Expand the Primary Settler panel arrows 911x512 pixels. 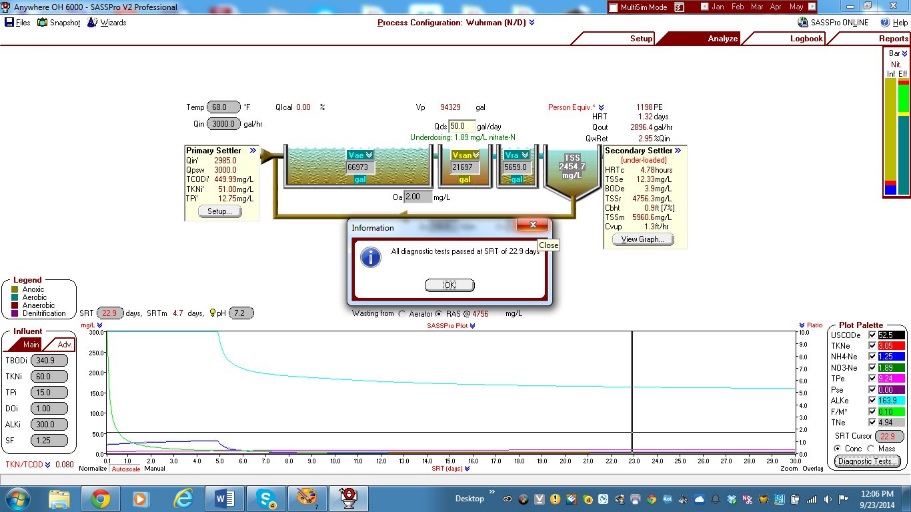253,151
